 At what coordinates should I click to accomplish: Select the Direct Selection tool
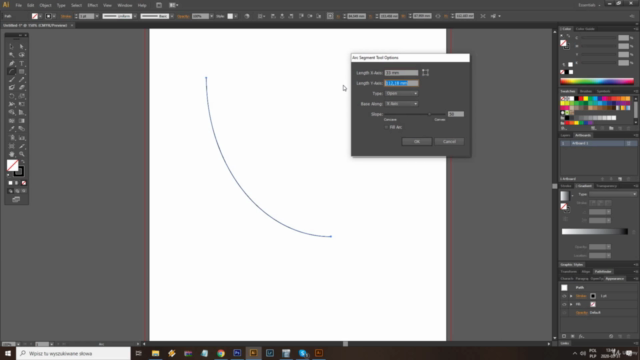point(22,47)
